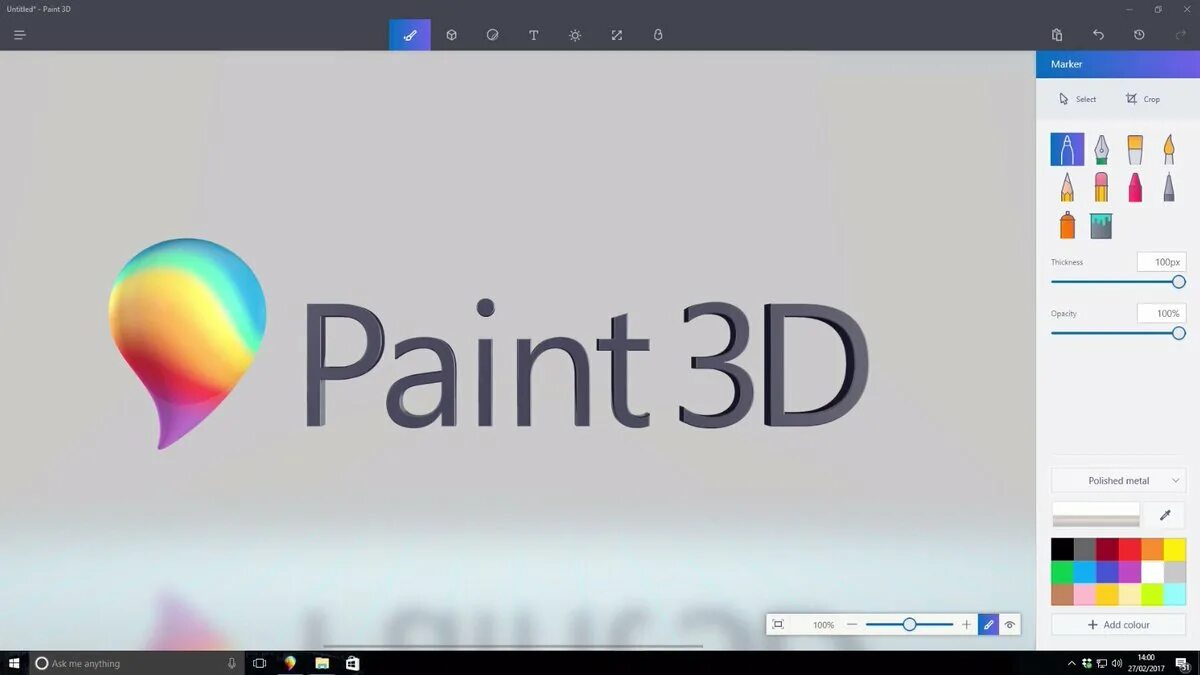Screen dimensions: 1200x675
Task: Select the orange Spray can tool
Action: [x=1067, y=225]
